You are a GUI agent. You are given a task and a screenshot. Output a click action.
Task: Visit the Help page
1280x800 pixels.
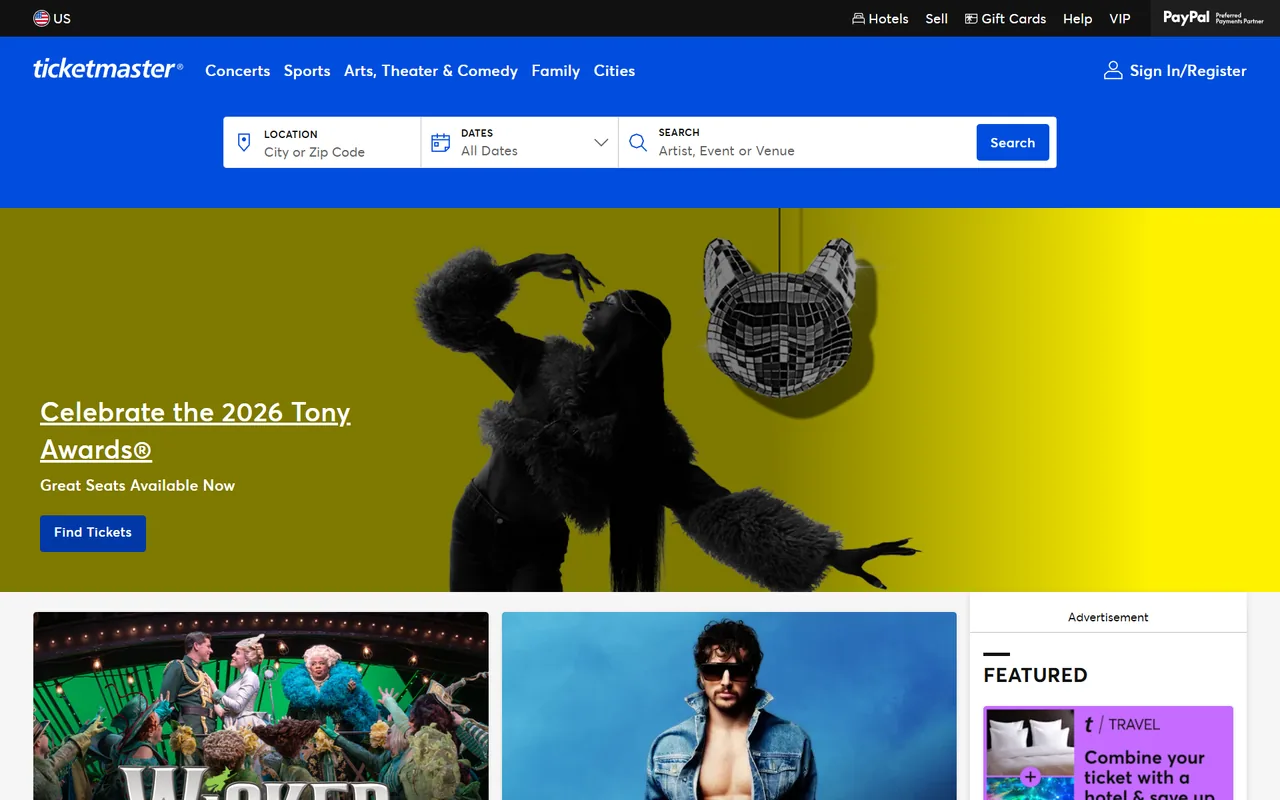1078,18
